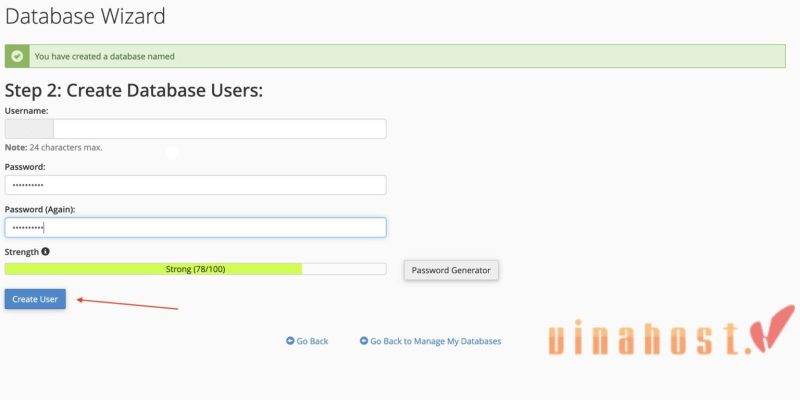Click the Step 2: Create Database Users heading

pyautogui.click(x=134, y=91)
